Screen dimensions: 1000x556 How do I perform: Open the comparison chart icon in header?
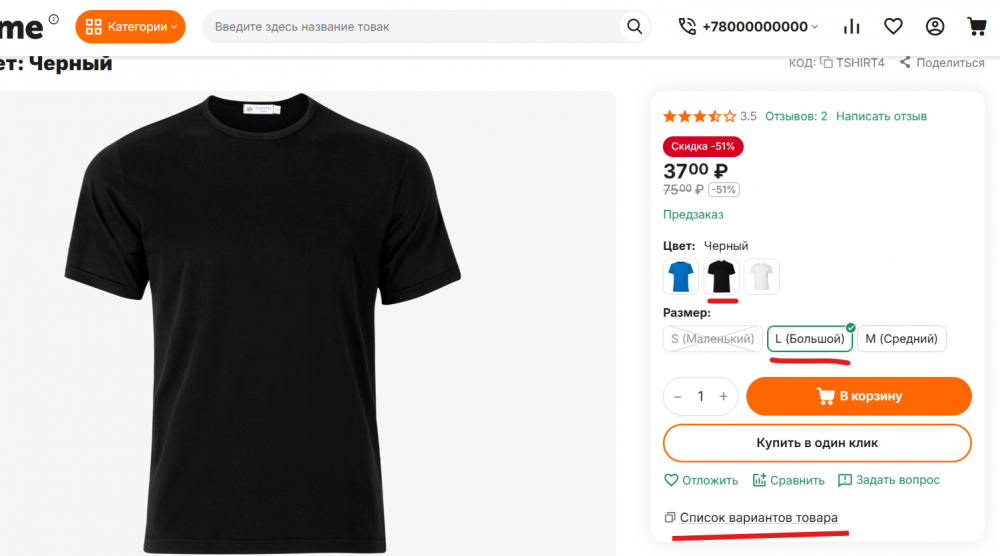[x=852, y=27]
